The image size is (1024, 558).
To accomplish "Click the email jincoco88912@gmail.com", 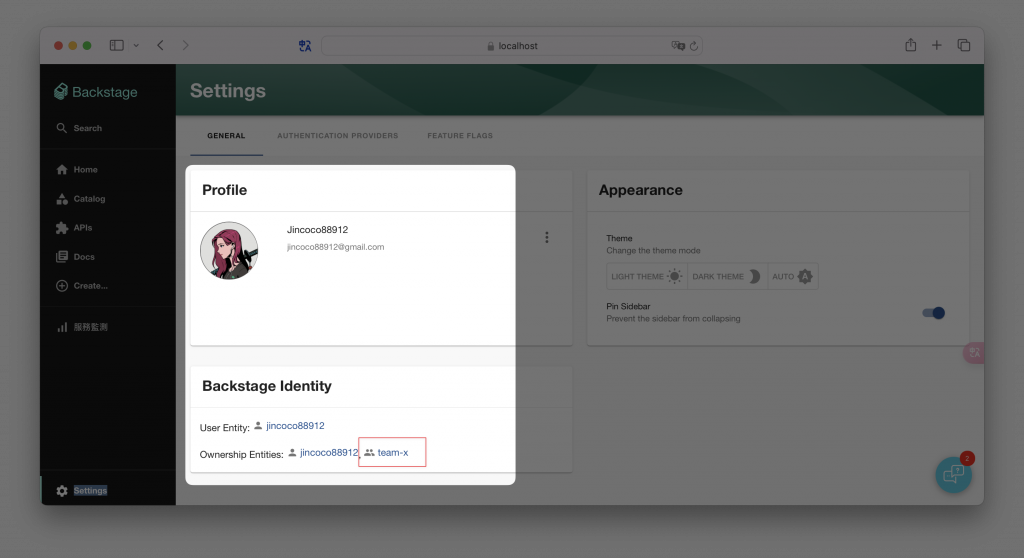I will click(336, 247).
